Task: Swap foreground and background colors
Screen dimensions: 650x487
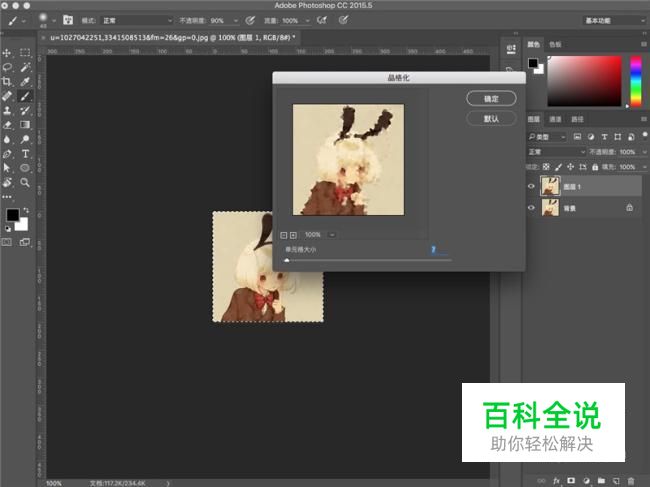Action: pyautogui.click(x=26, y=211)
